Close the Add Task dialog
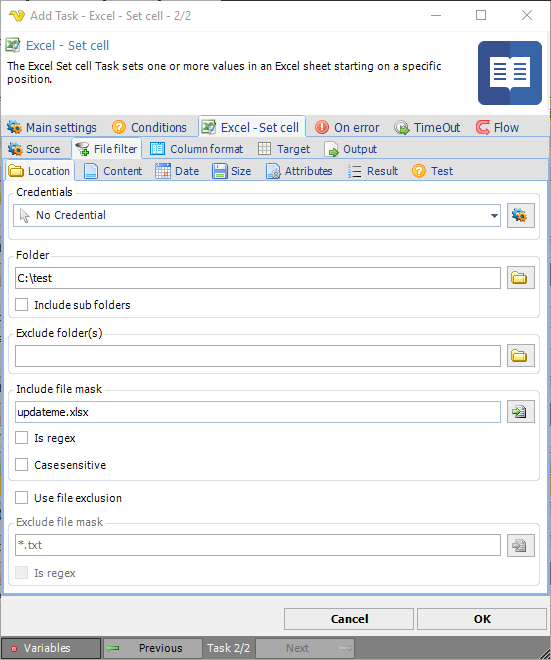The height and width of the screenshot is (660, 551). (527, 16)
